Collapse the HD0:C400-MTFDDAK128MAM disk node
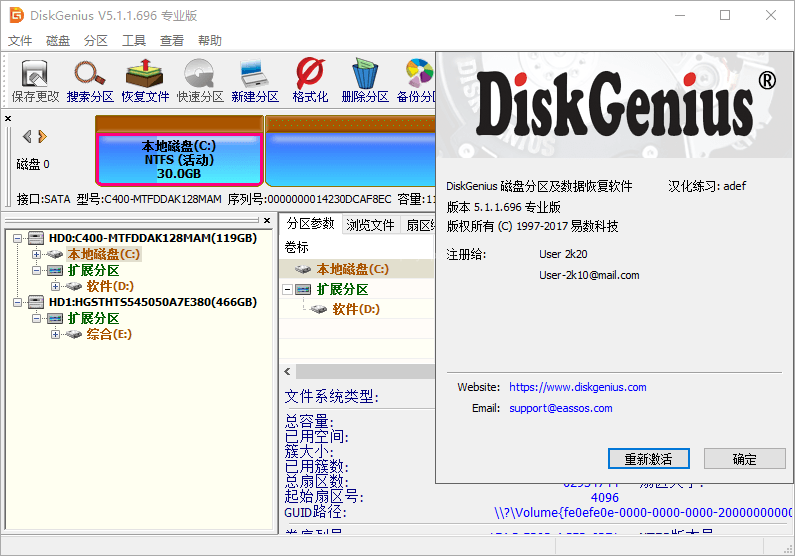The height and width of the screenshot is (556, 795). [x=18, y=238]
